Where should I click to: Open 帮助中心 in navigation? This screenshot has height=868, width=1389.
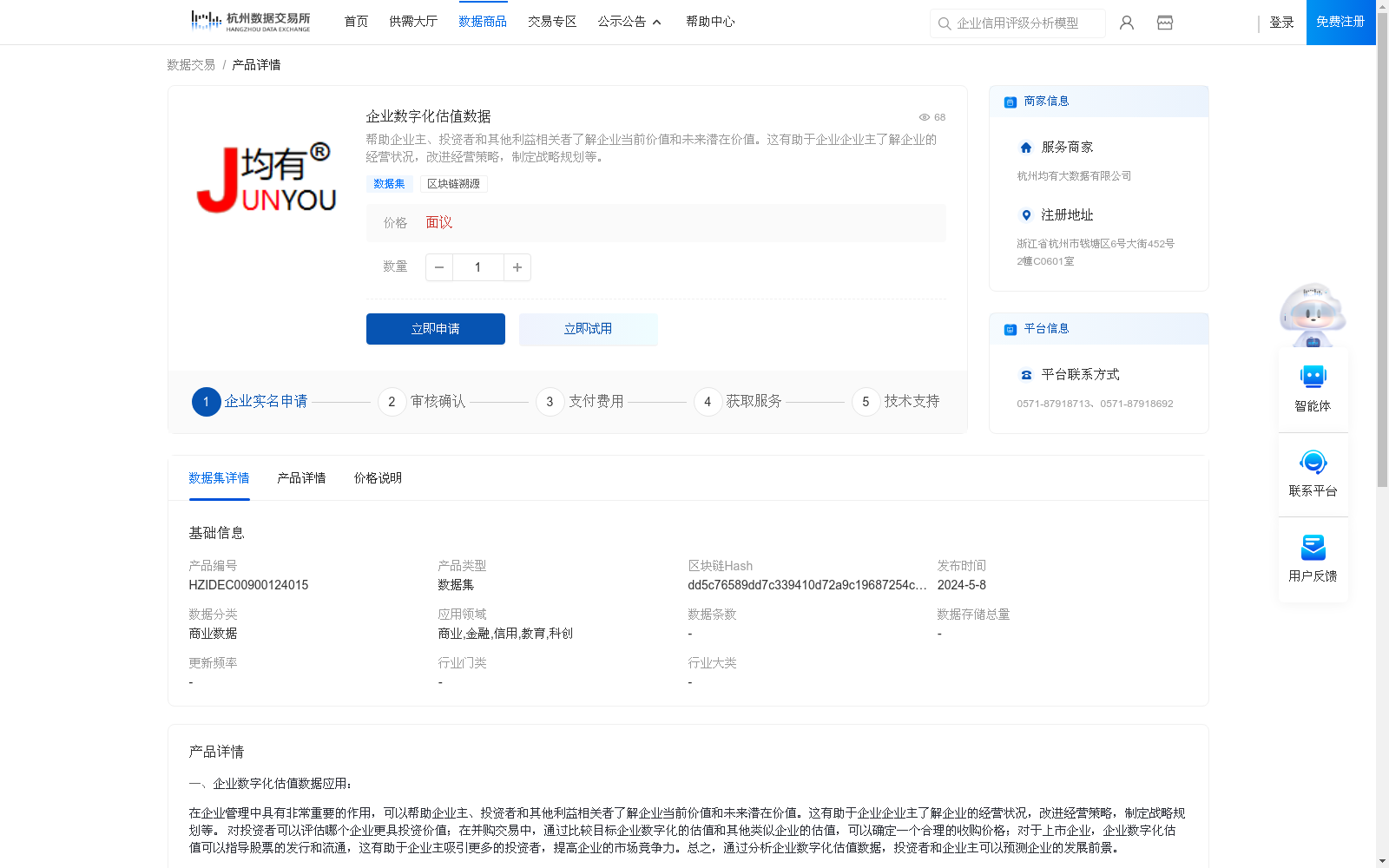point(710,22)
